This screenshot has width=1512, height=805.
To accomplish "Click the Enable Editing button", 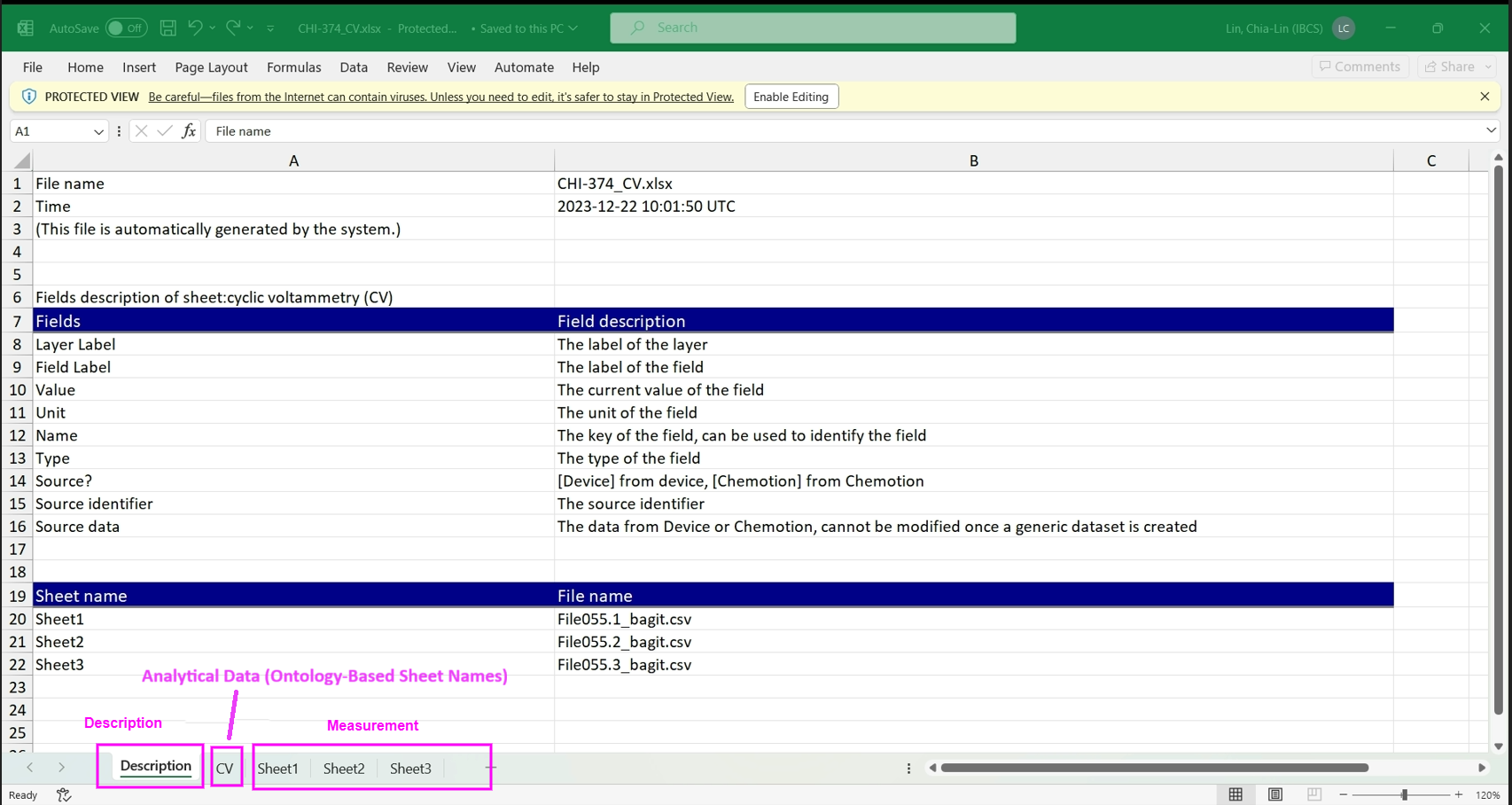I will click(791, 96).
